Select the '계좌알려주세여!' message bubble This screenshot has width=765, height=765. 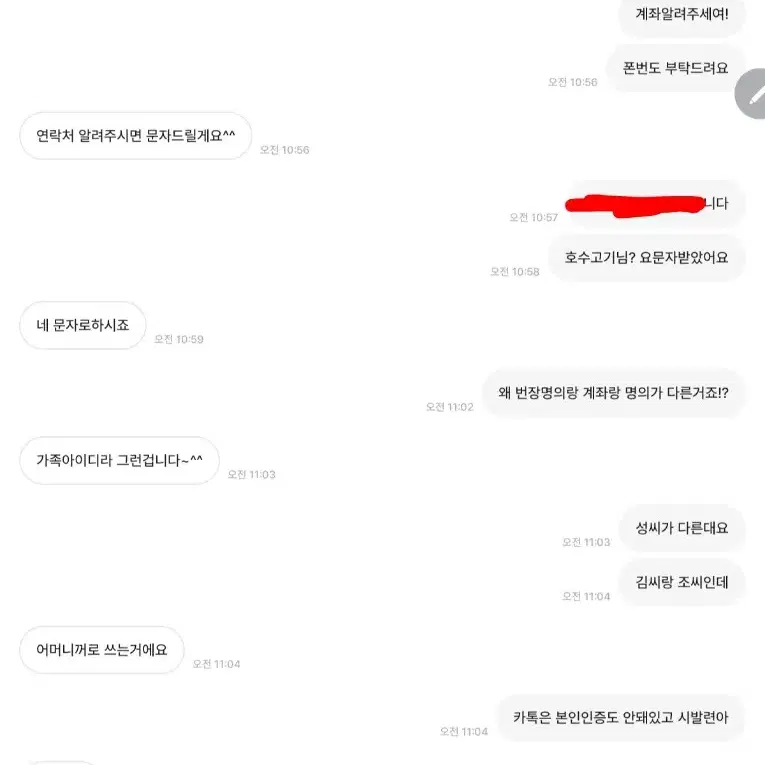click(x=682, y=15)
